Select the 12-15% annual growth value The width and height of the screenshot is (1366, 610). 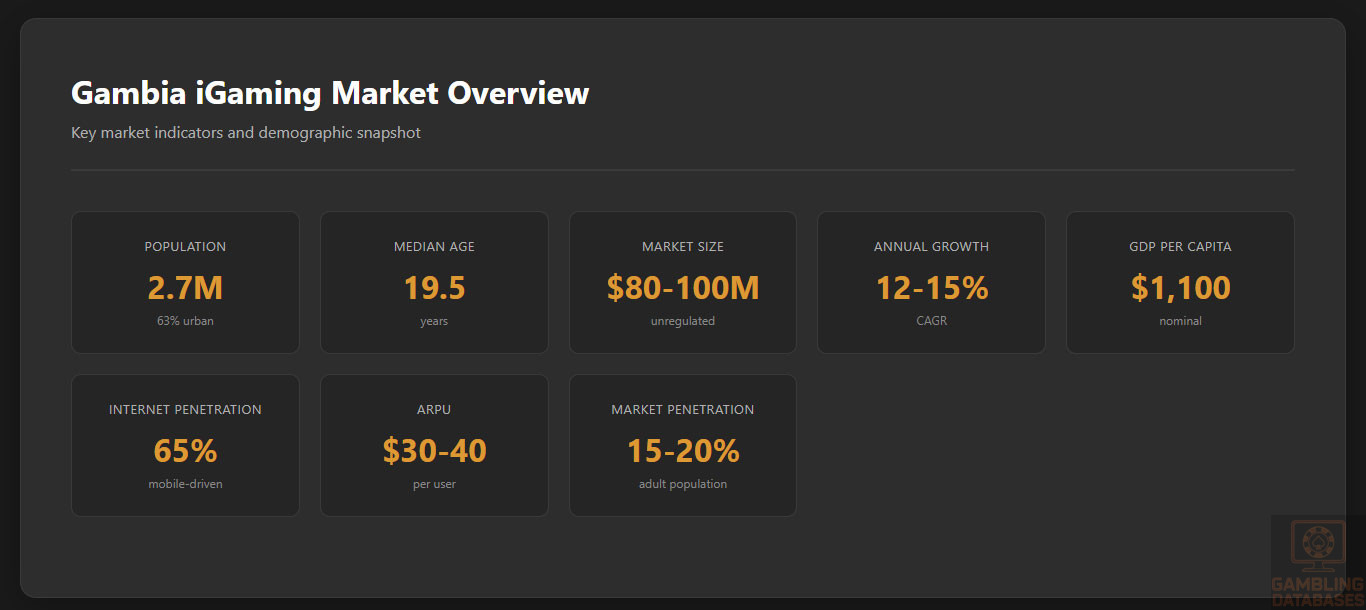coord(931,288)
